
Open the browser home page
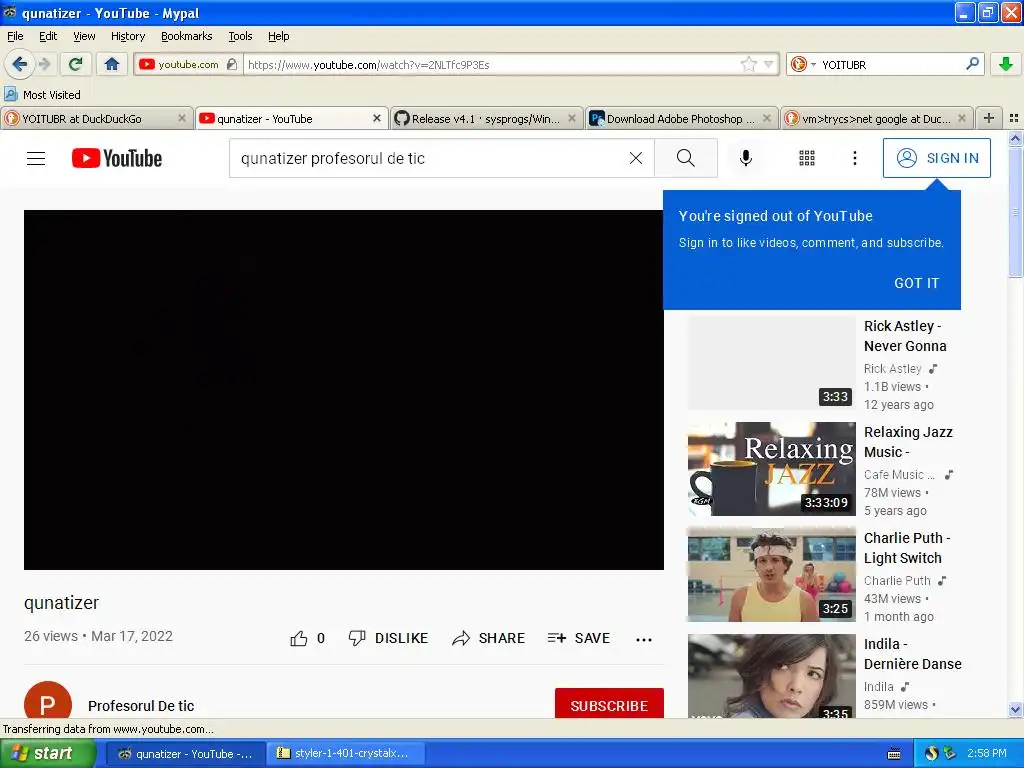click(x=112, y=64)
